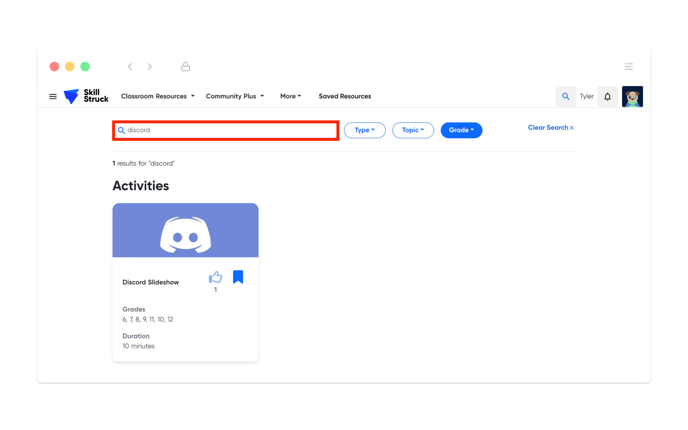Open the Type filter dropdown
Screen dimensions: 688x430
click(365, 130)
